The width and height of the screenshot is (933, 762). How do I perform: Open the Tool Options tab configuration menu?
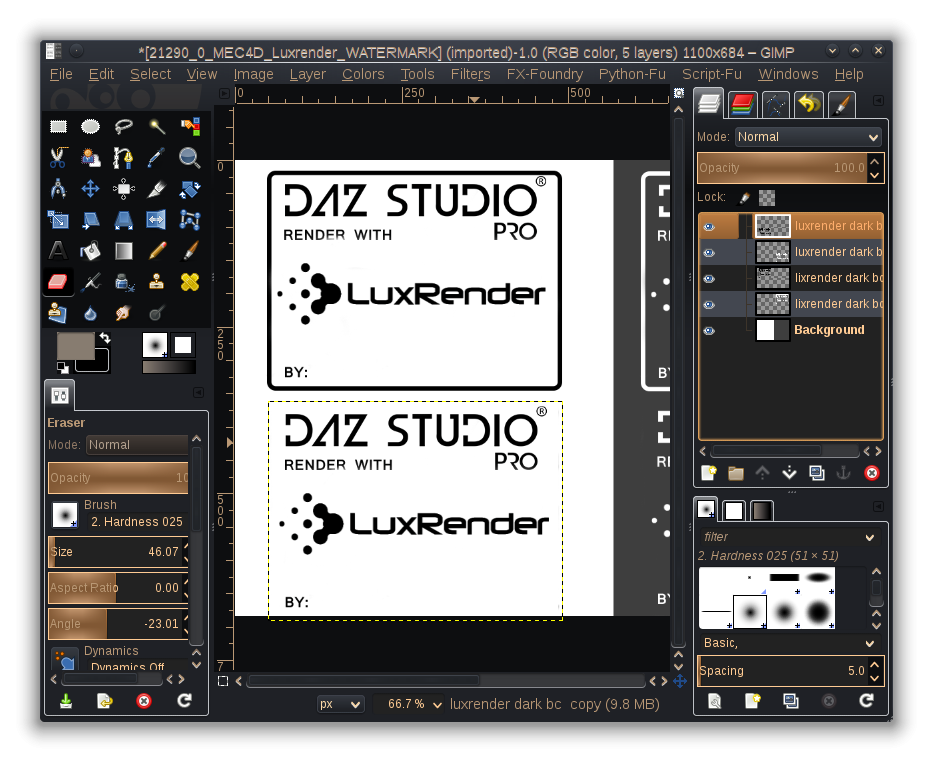point(199,393)
